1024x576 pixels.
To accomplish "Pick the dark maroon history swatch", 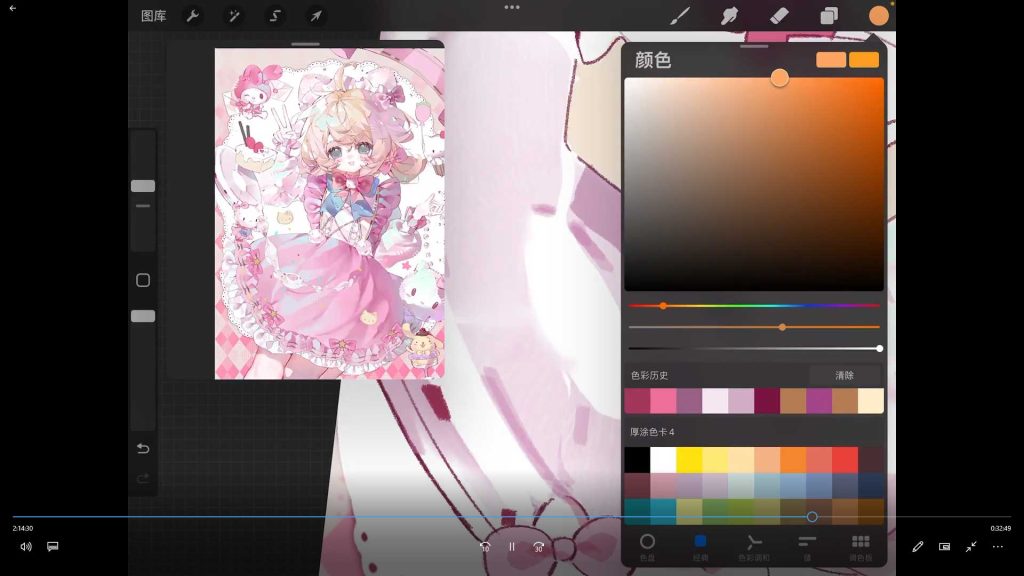I will point(767,401).
